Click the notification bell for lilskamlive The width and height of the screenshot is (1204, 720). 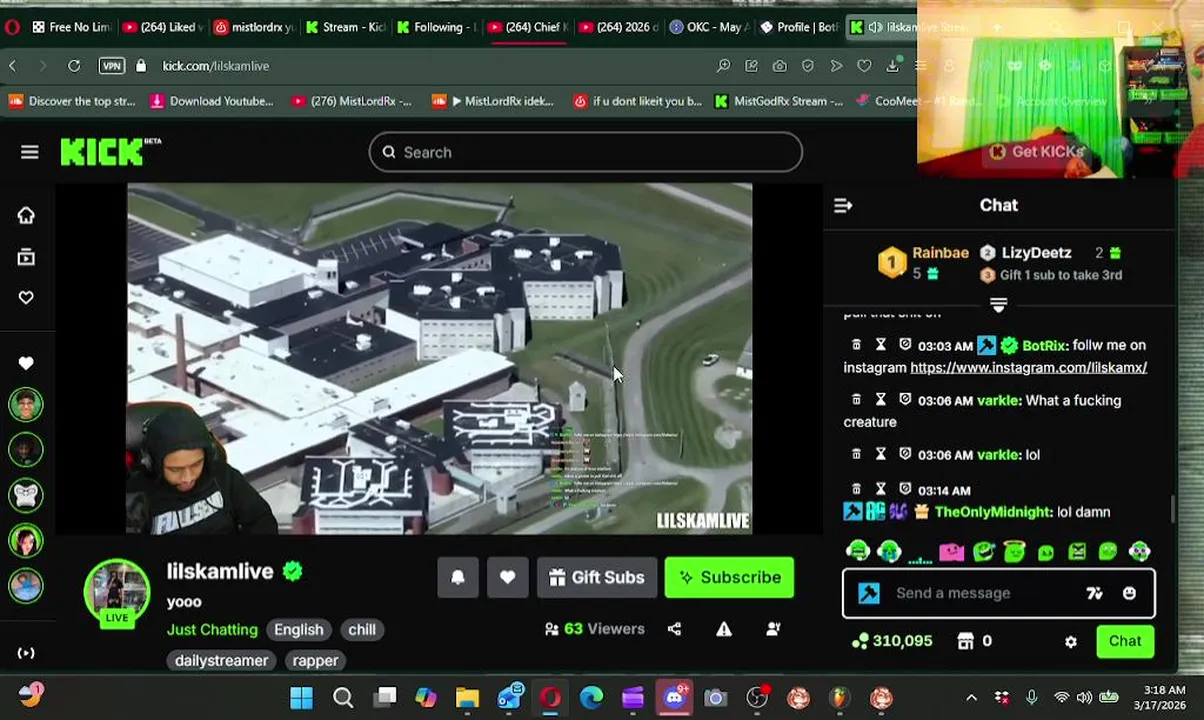pos(458,577)
